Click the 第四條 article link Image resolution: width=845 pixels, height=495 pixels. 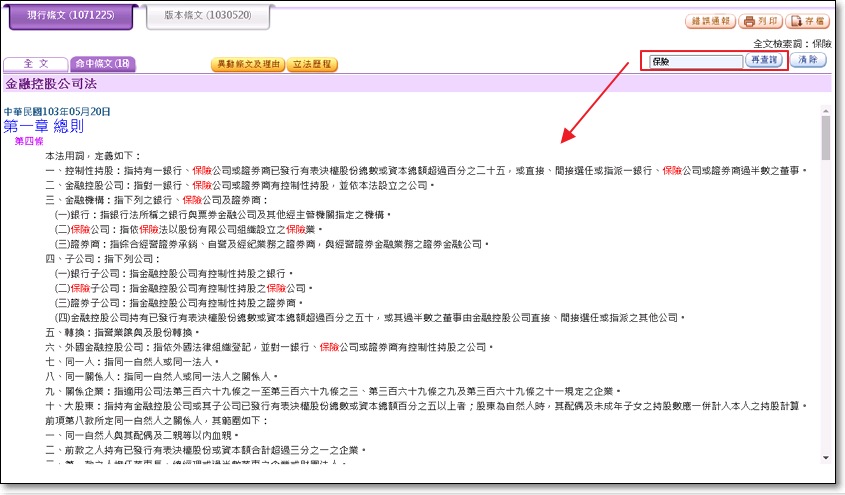[x=29, y=142]
